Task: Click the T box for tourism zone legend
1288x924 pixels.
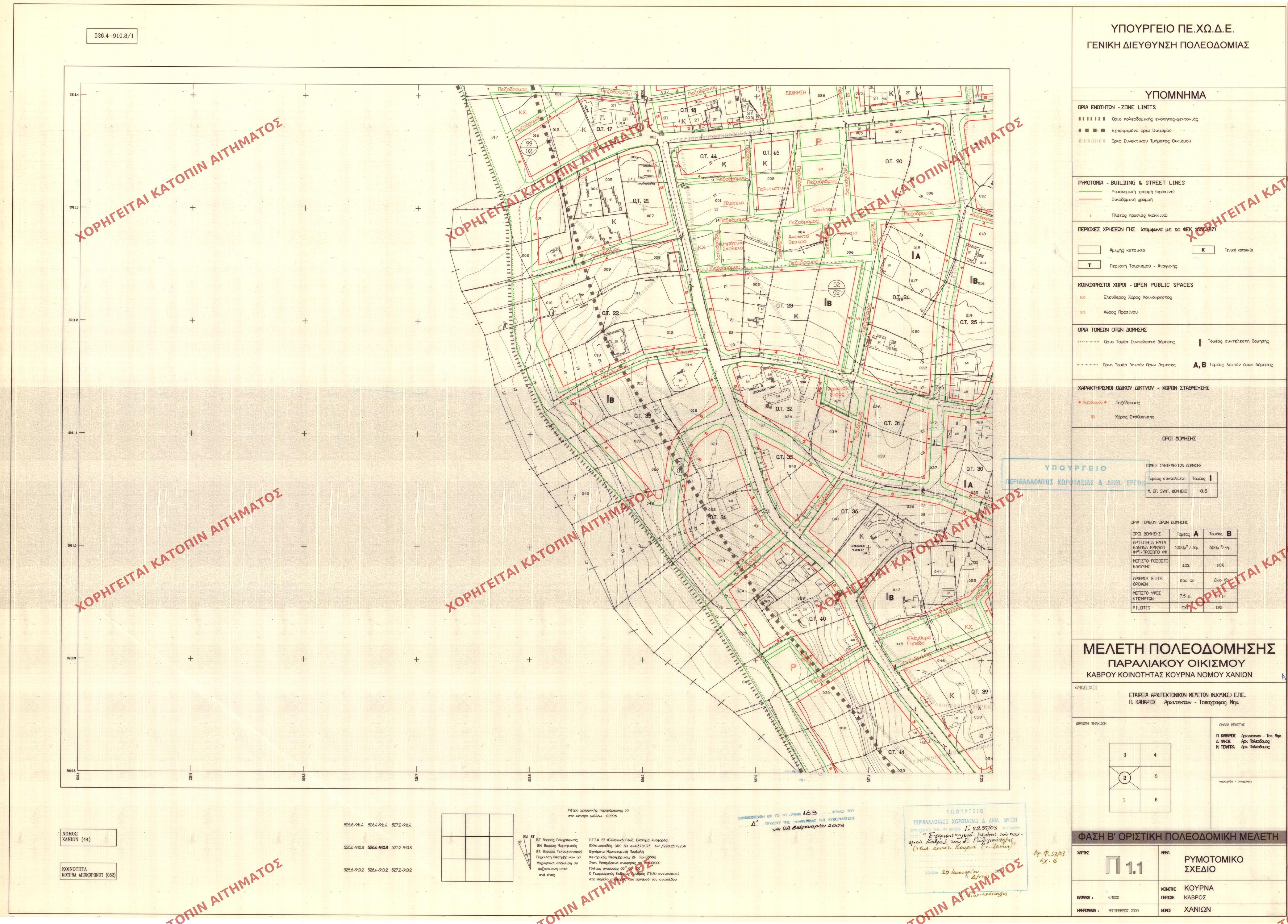Action: pos(1089,265)
